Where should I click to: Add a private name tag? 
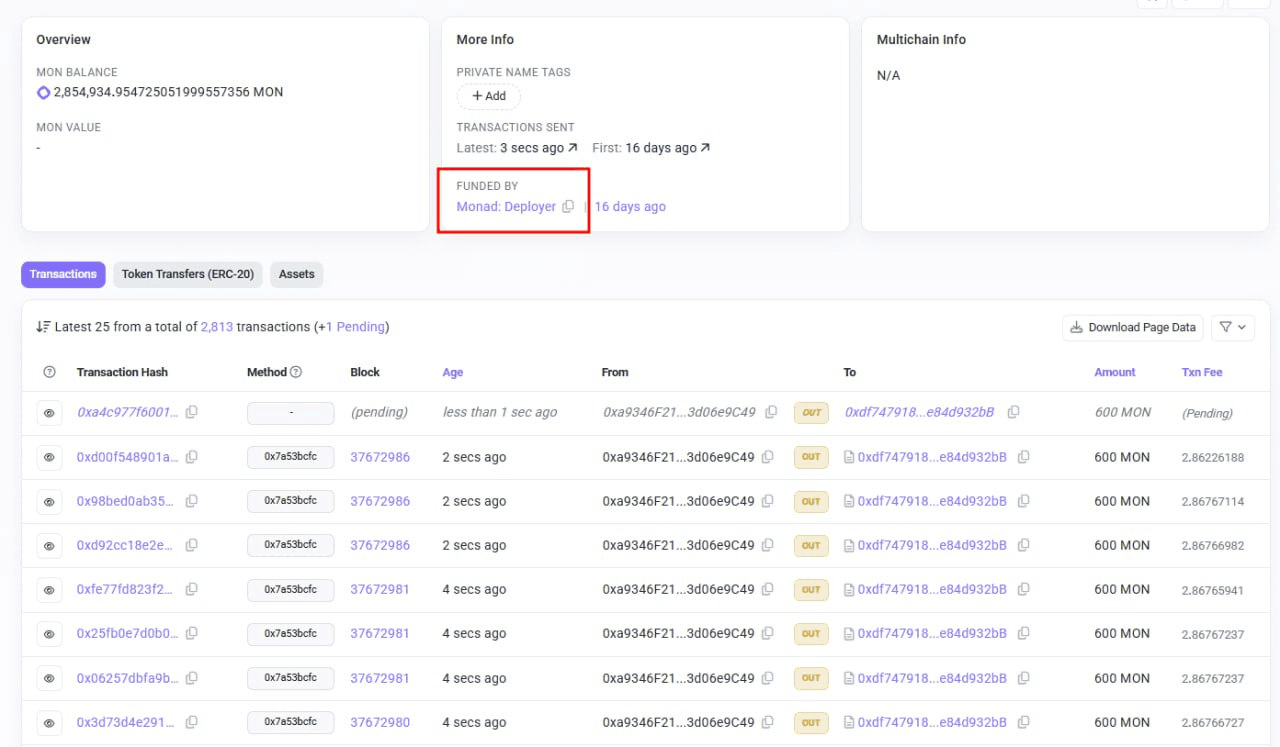point(489,96)
